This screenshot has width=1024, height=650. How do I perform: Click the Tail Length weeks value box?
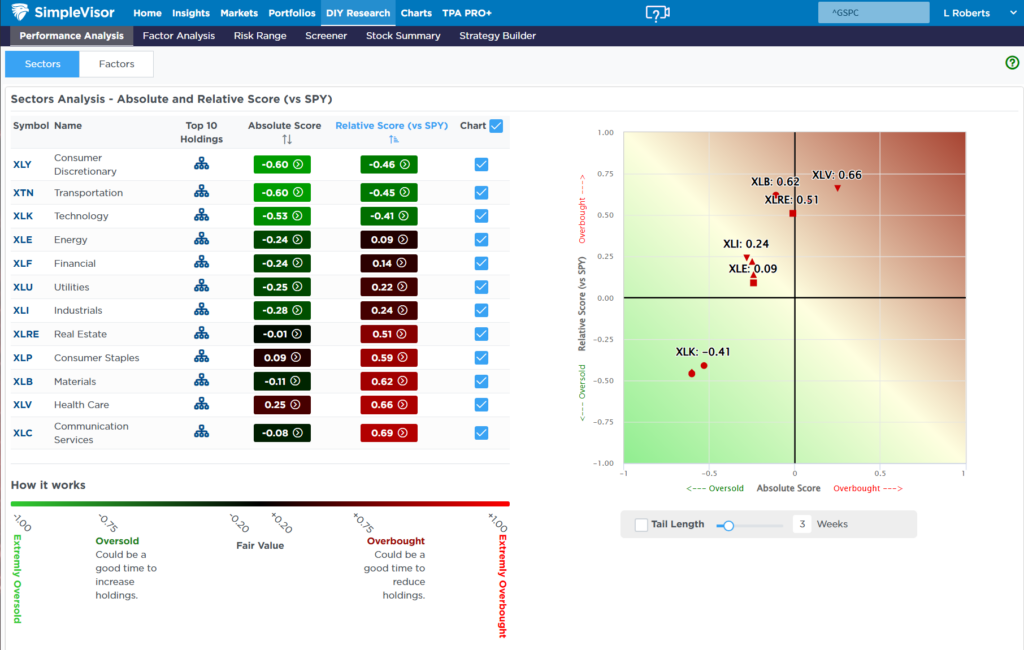[802, 524]
